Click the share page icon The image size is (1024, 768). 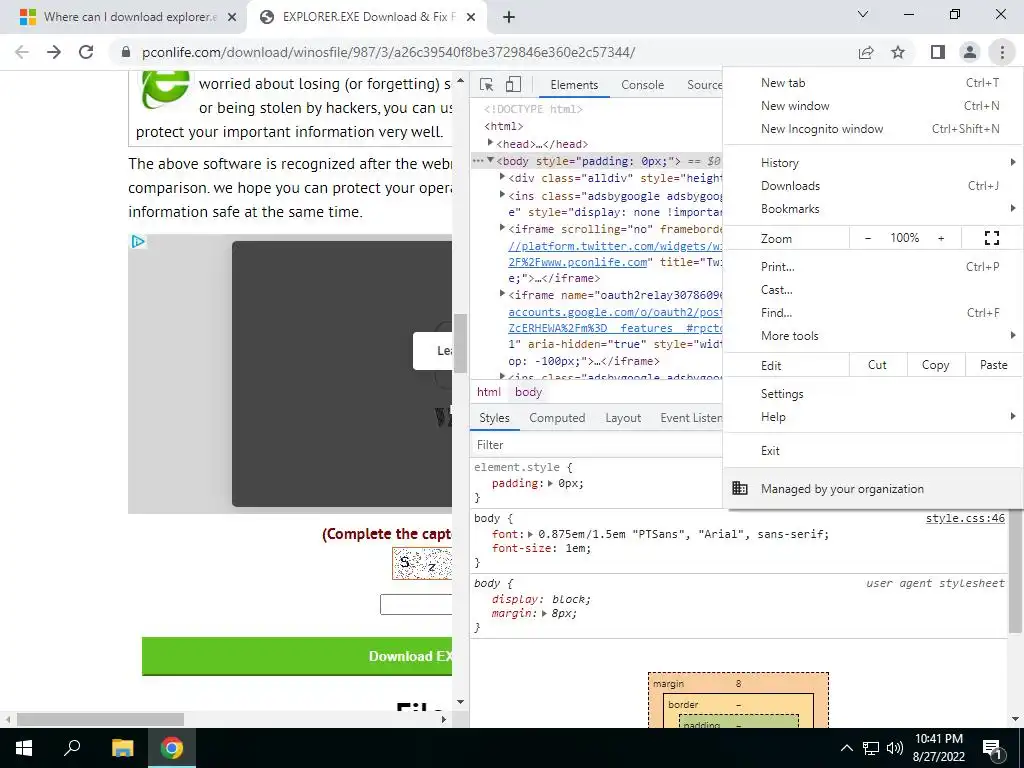[866, 52]
